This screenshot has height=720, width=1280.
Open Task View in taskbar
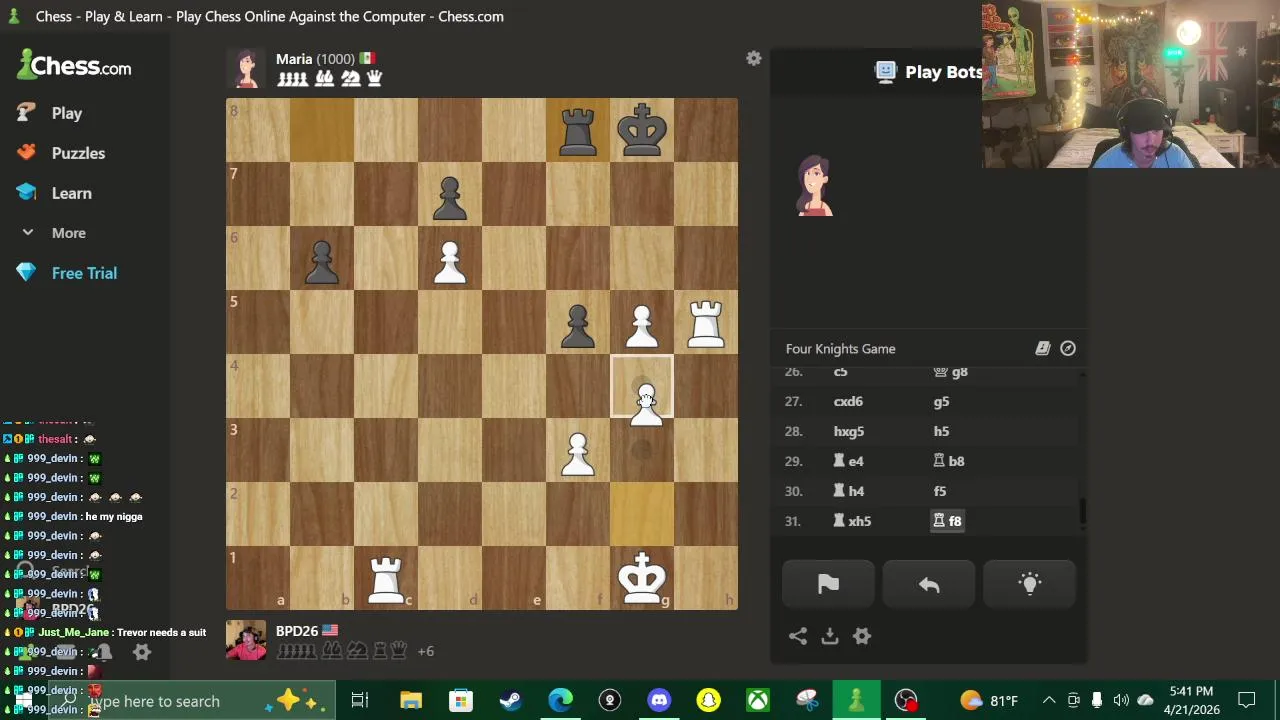360,700
